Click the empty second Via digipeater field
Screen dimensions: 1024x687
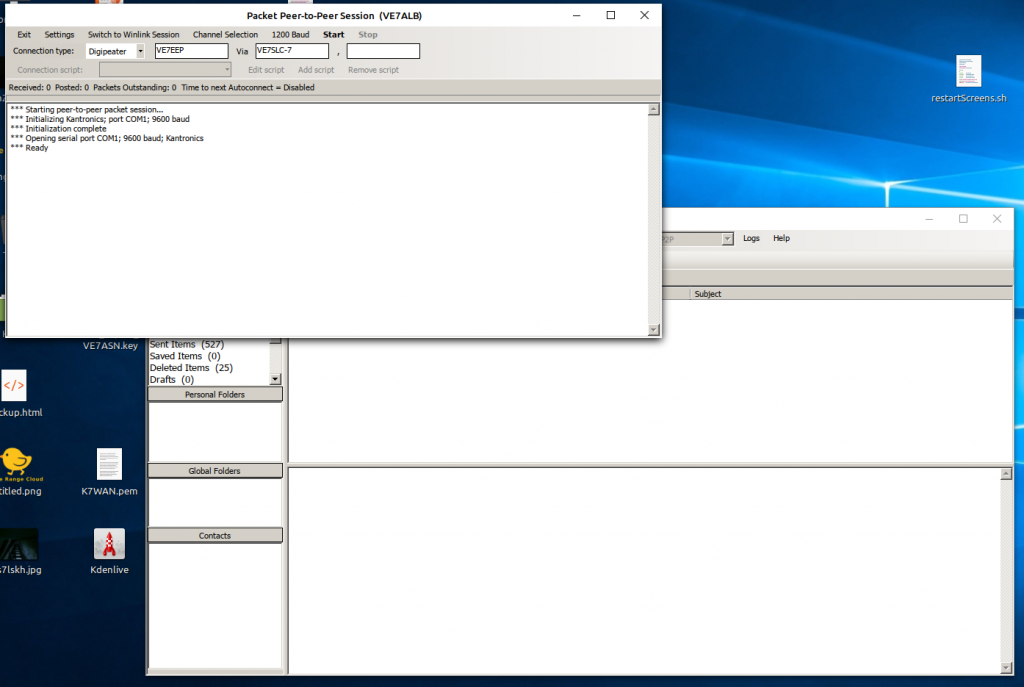[x=383, y=51]
